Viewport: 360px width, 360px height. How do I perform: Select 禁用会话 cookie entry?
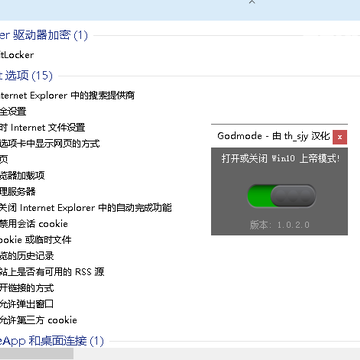34,224
